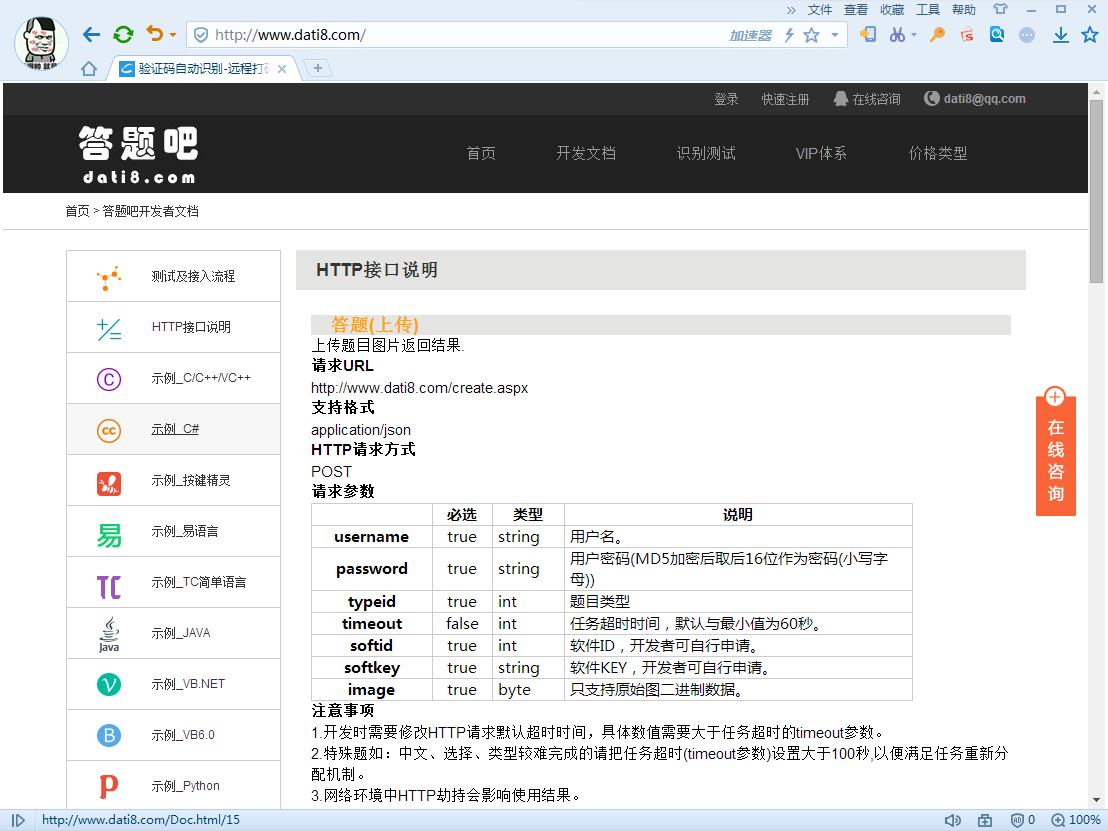This screenshot has height=831, width=1108.
Task: Reload the page with the green refresh icon
Action: [123, 35]
